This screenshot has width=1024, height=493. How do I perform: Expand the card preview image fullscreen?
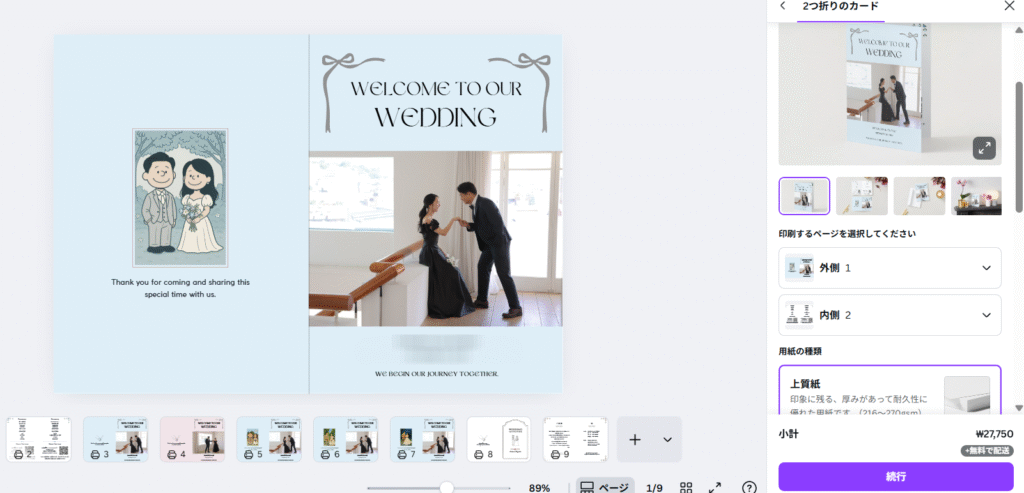(984, 148)
